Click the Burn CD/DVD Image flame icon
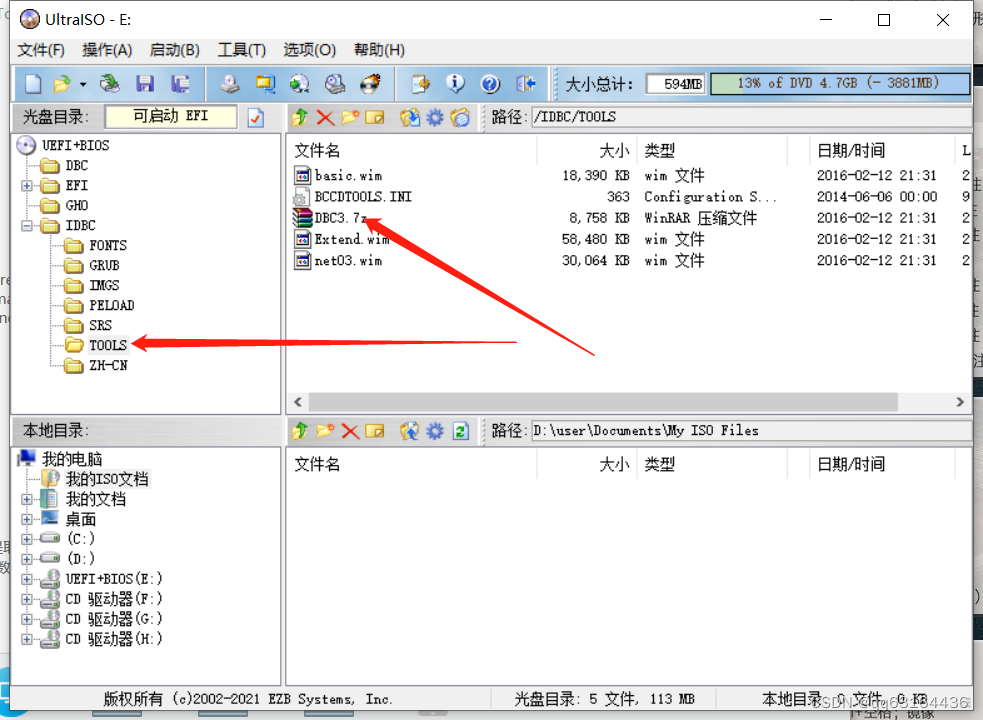The height and width of the screenshot is (720, 983). tap(371, 83)
